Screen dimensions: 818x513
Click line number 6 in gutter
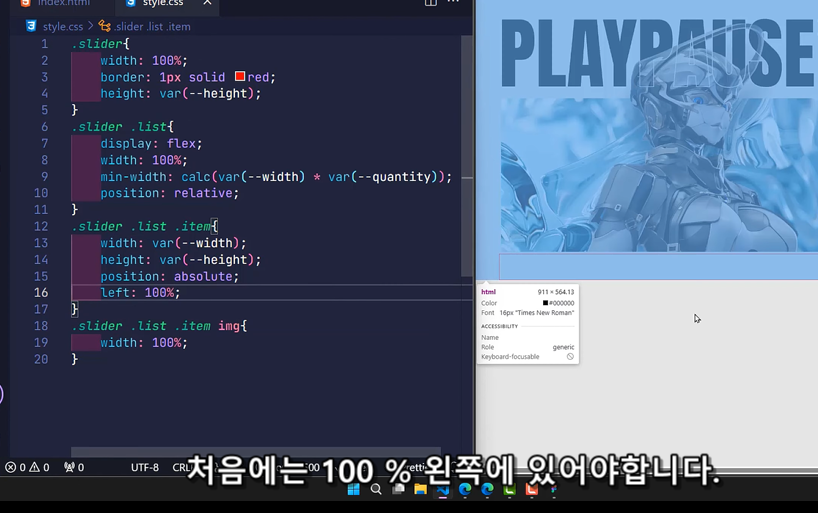tap(44, 127)
